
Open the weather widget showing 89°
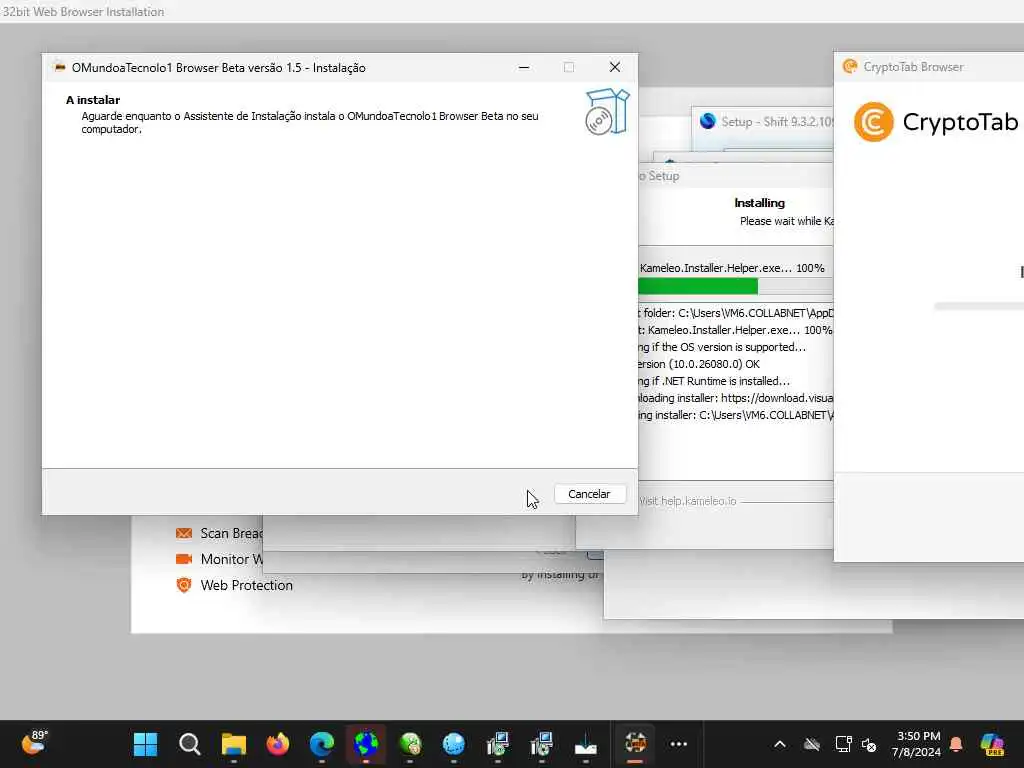click(x=35, y=743)
